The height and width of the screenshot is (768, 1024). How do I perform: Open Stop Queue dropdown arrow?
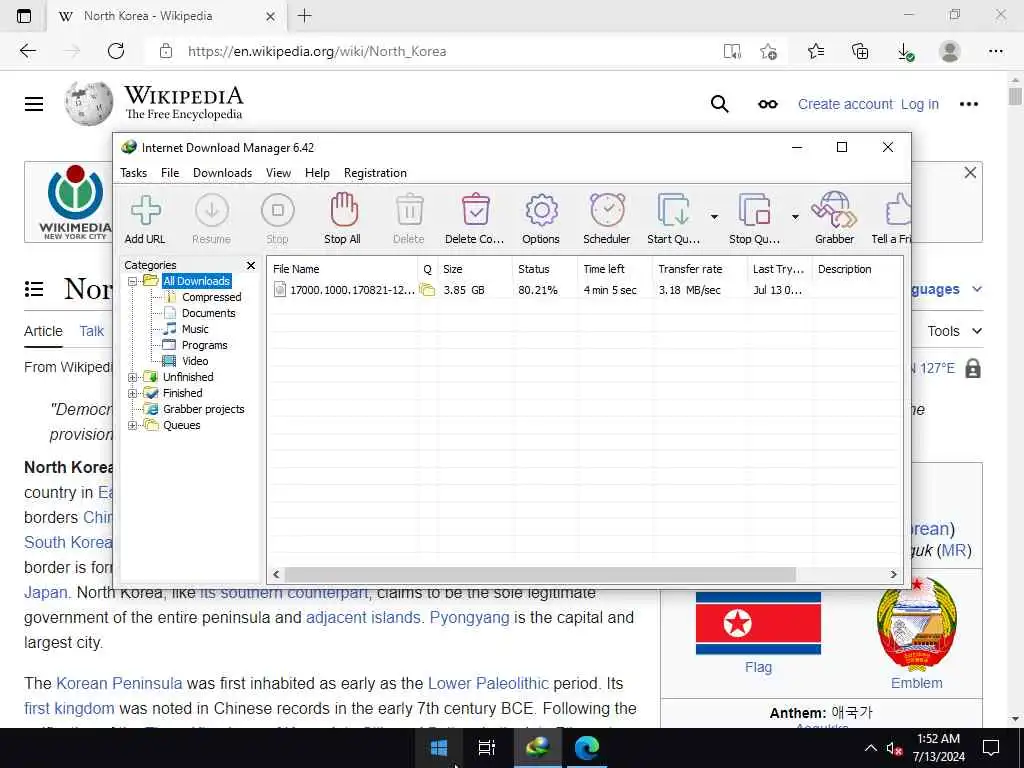795,217
